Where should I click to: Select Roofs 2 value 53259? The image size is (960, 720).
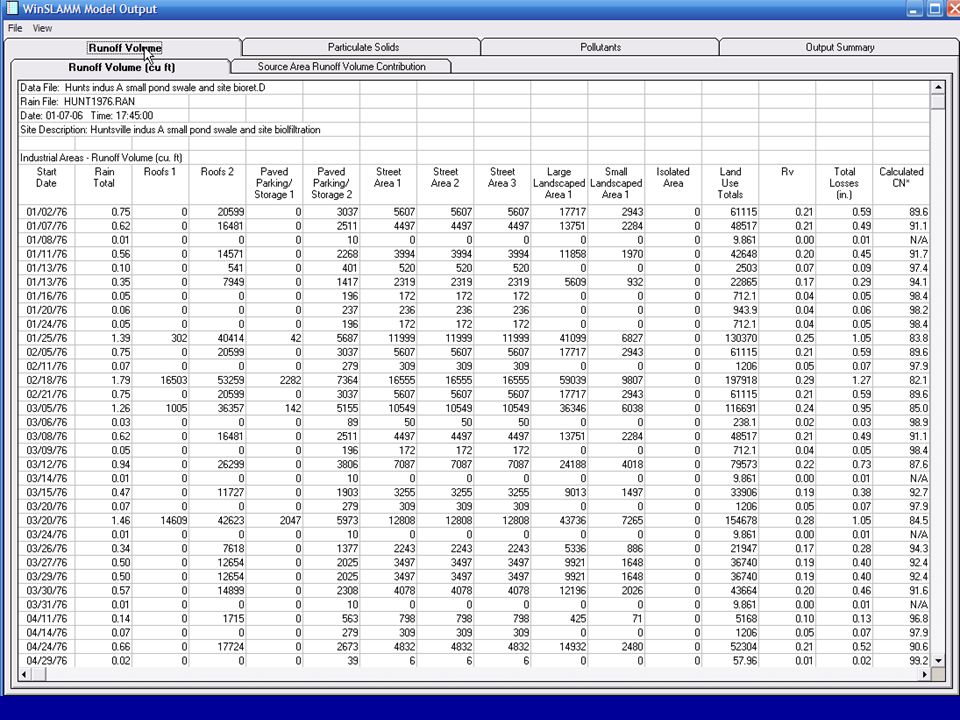217,380
